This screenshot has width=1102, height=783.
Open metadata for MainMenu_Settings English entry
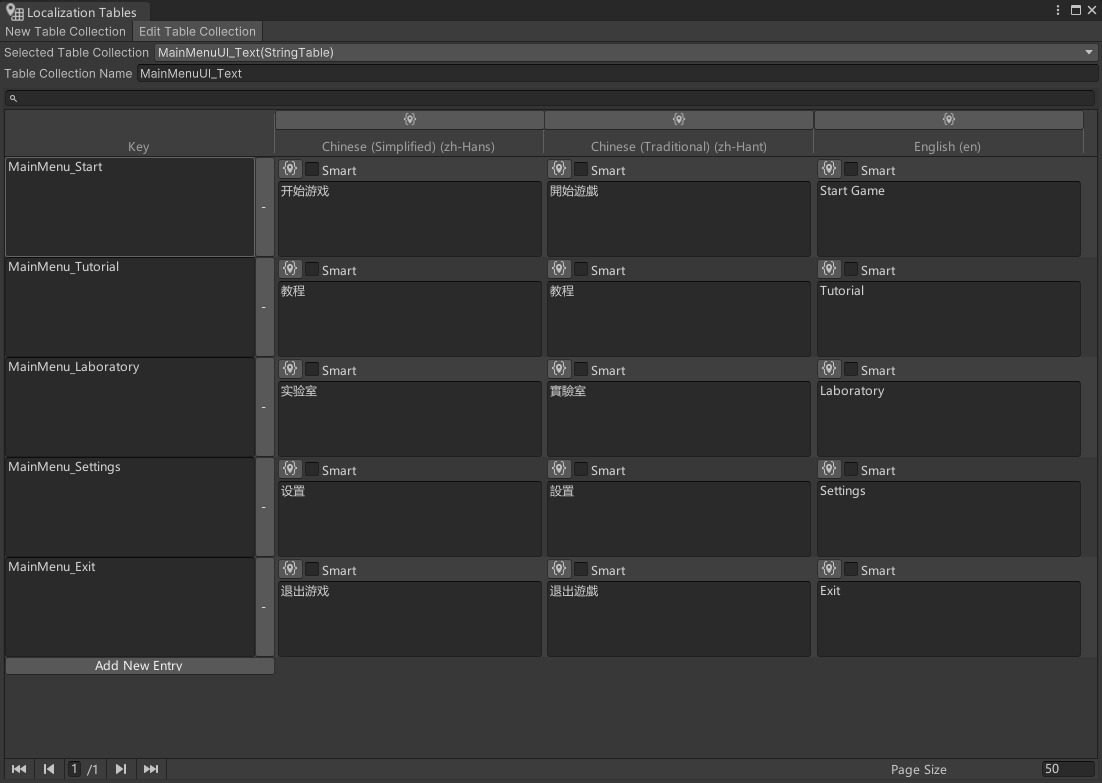(x=829, y=470)
